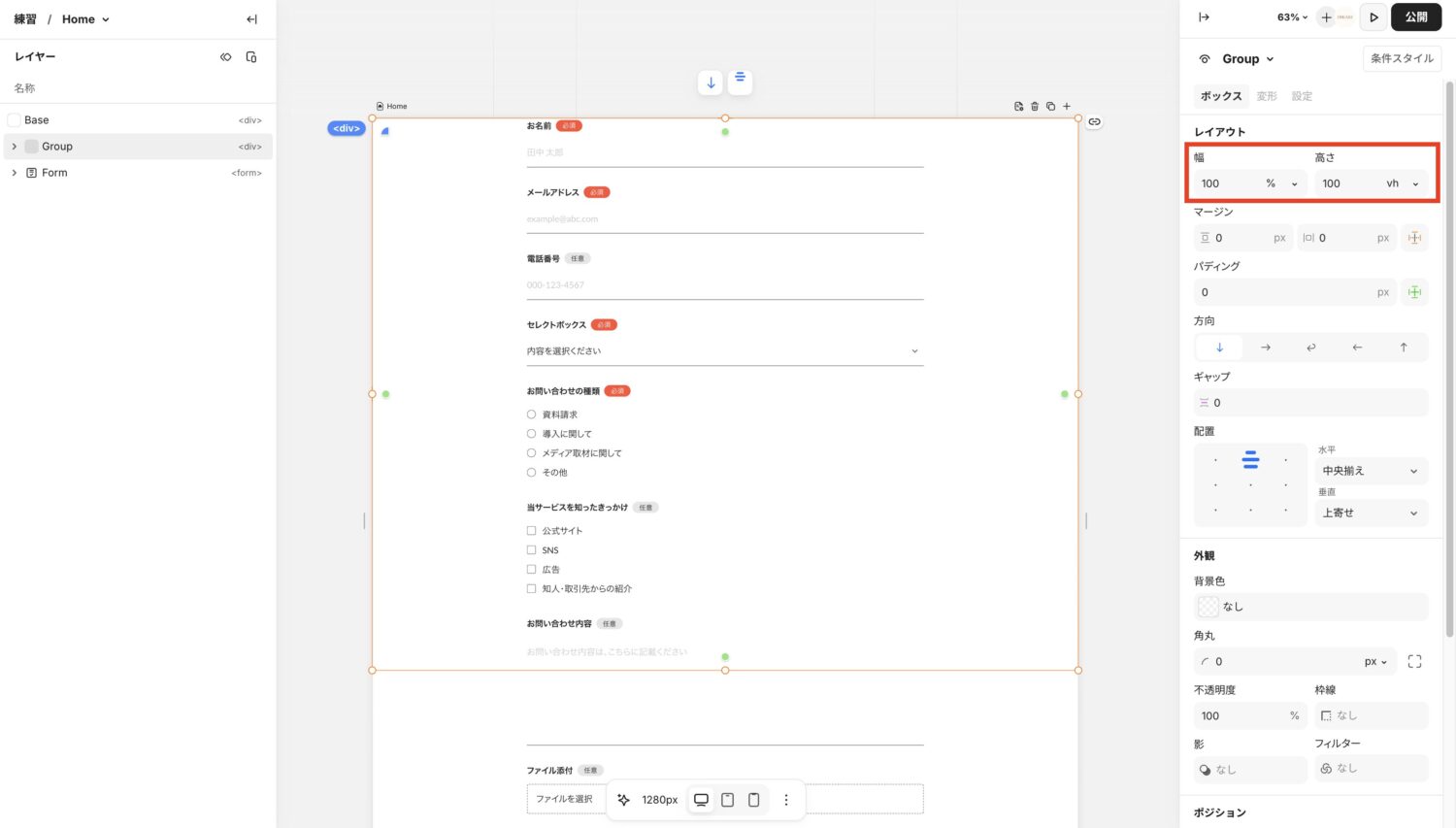Switch to the 変形 tab
1456x828 pixels.
tap(1267, 96)
